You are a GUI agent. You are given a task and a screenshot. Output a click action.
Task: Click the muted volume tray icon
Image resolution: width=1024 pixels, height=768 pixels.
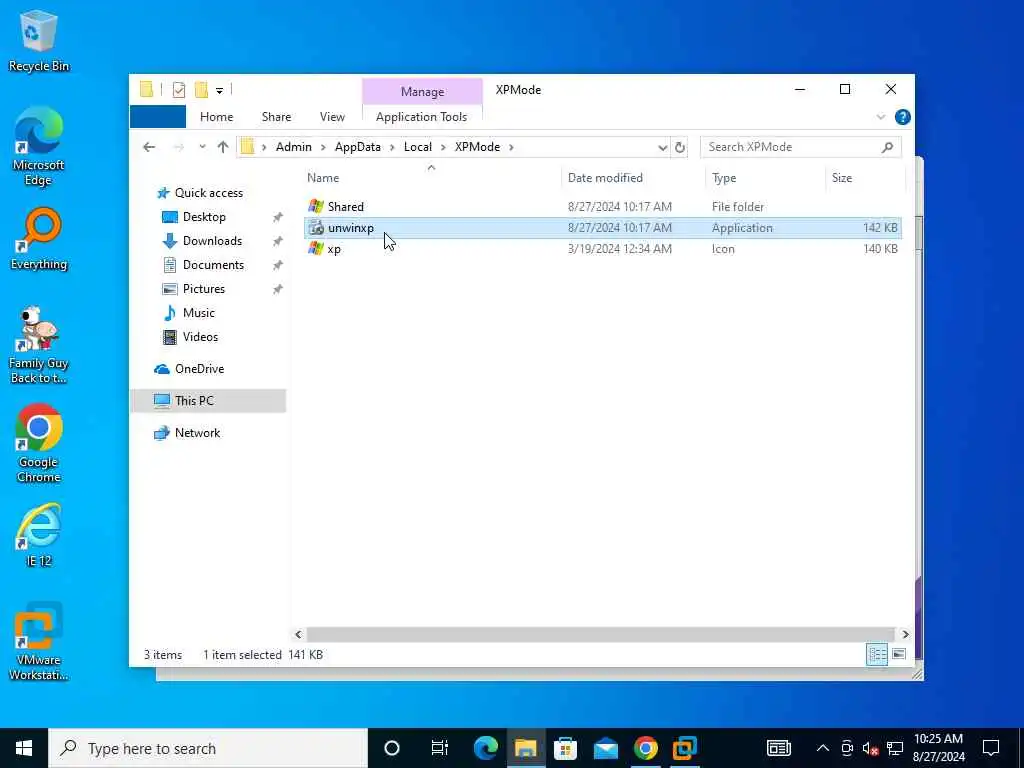point(871,748)
